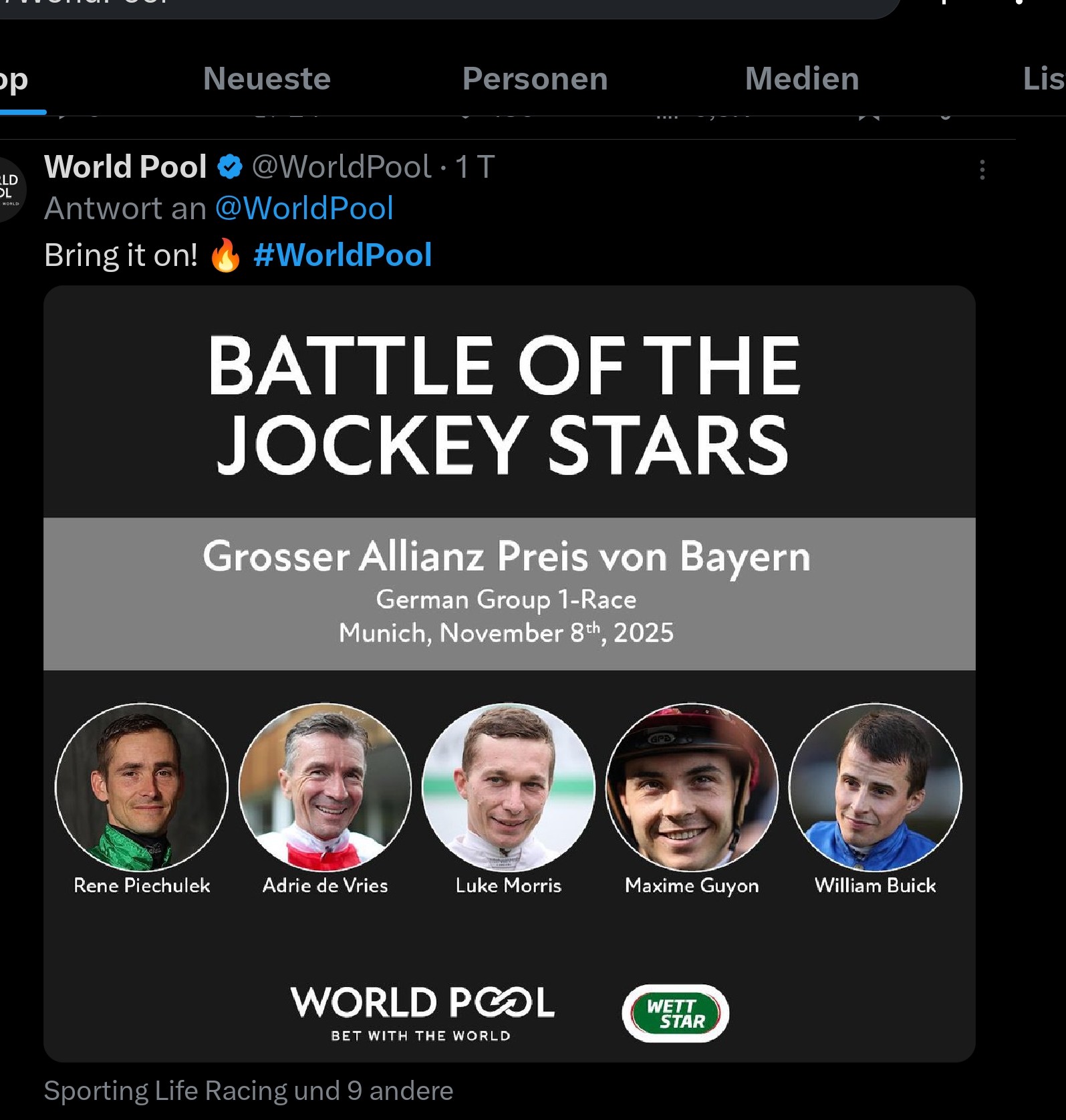Image resolution: width=1066 pixels, height=1120 pixels.
Task: Switch to the Medien tab
Action: point(802,79)
